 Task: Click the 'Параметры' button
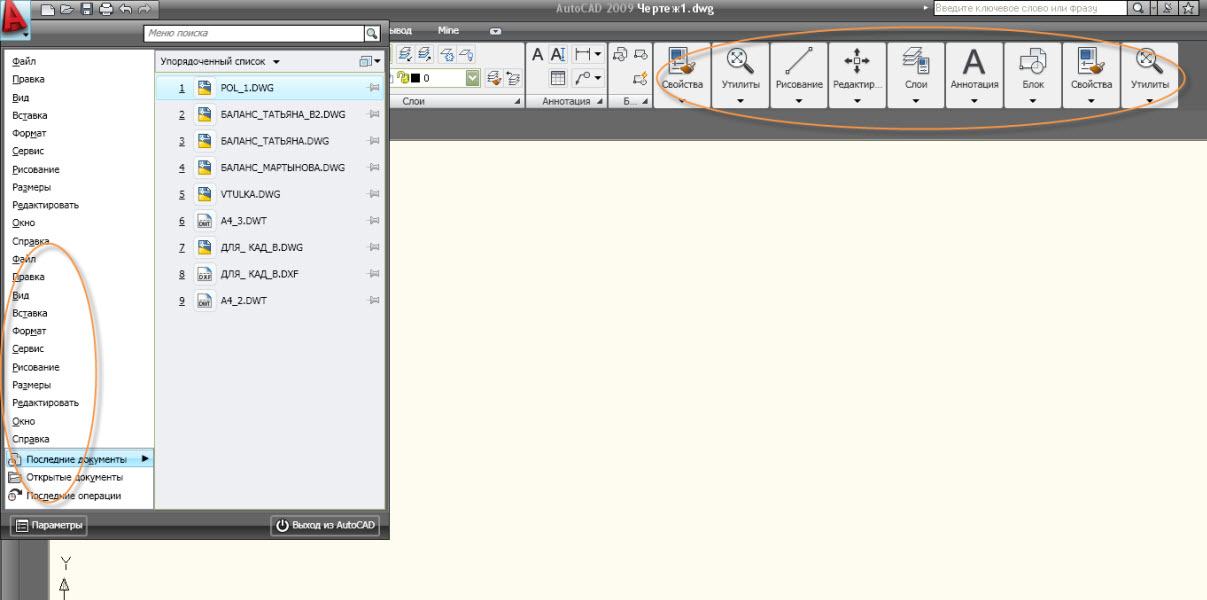click(x=49, y=525)
